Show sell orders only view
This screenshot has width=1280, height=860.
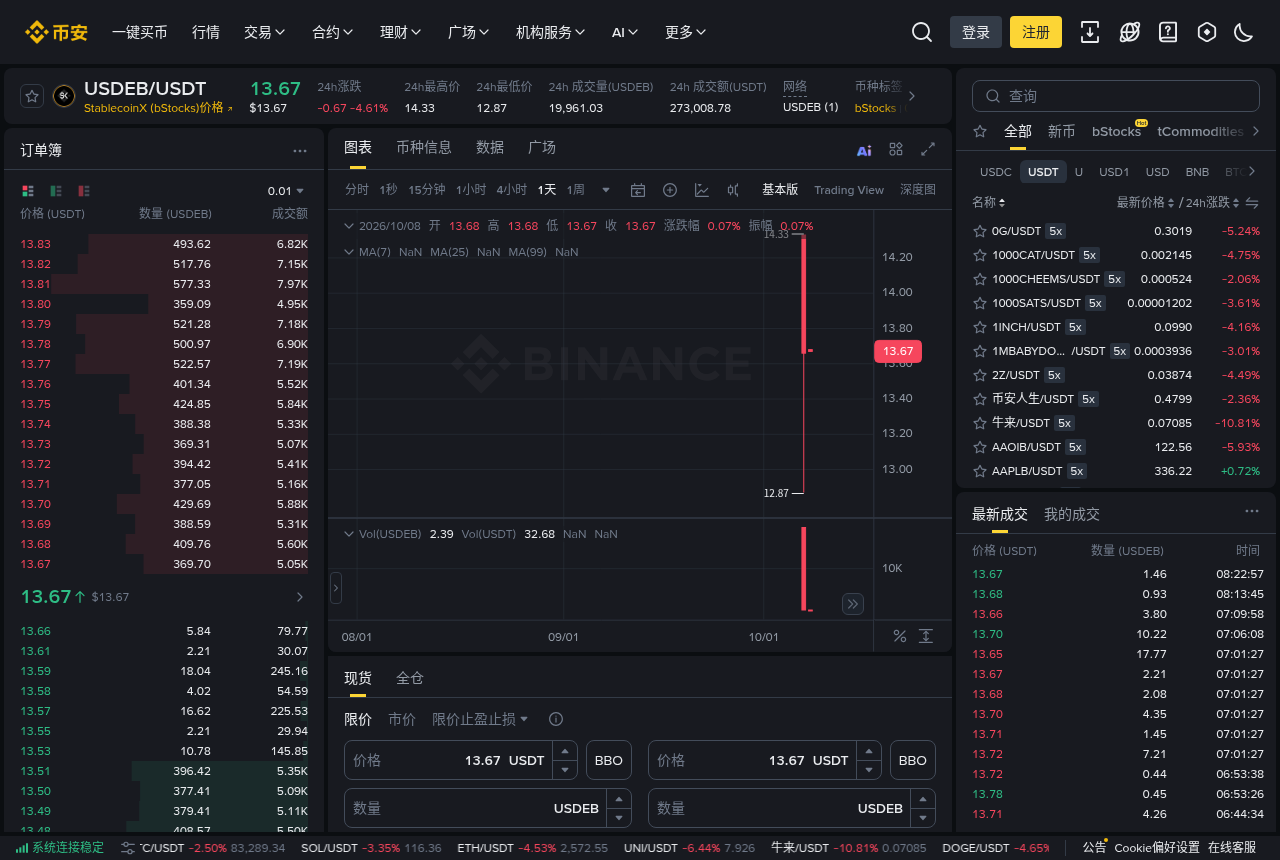(x=84, y=191)
